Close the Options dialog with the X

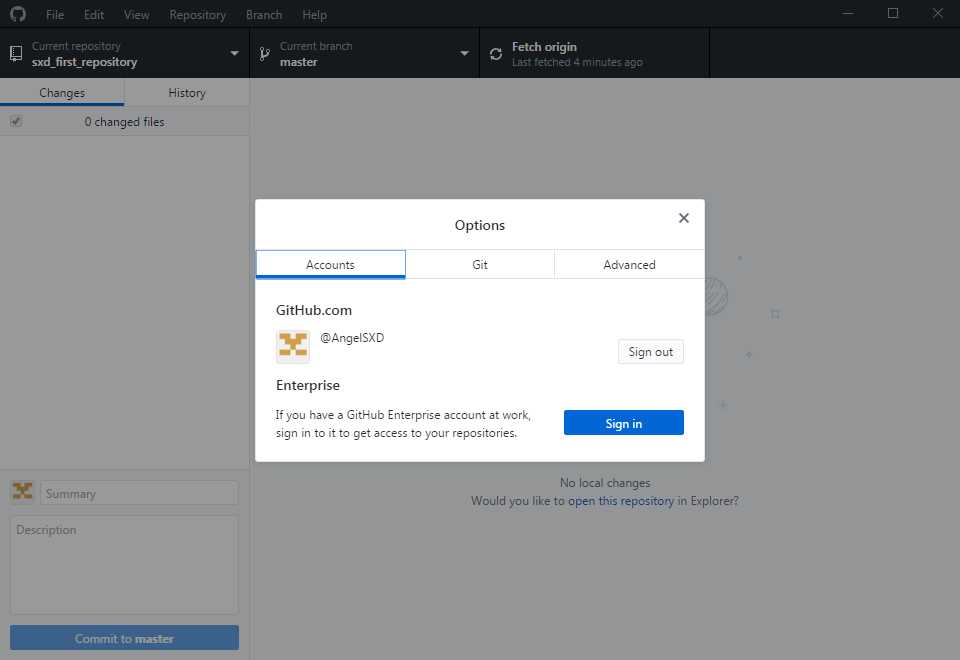click(684, 218)
